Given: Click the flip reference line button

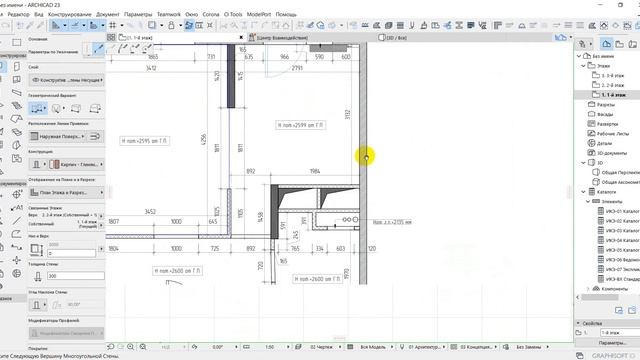Looking at the screenshot, I should (95, 136).
